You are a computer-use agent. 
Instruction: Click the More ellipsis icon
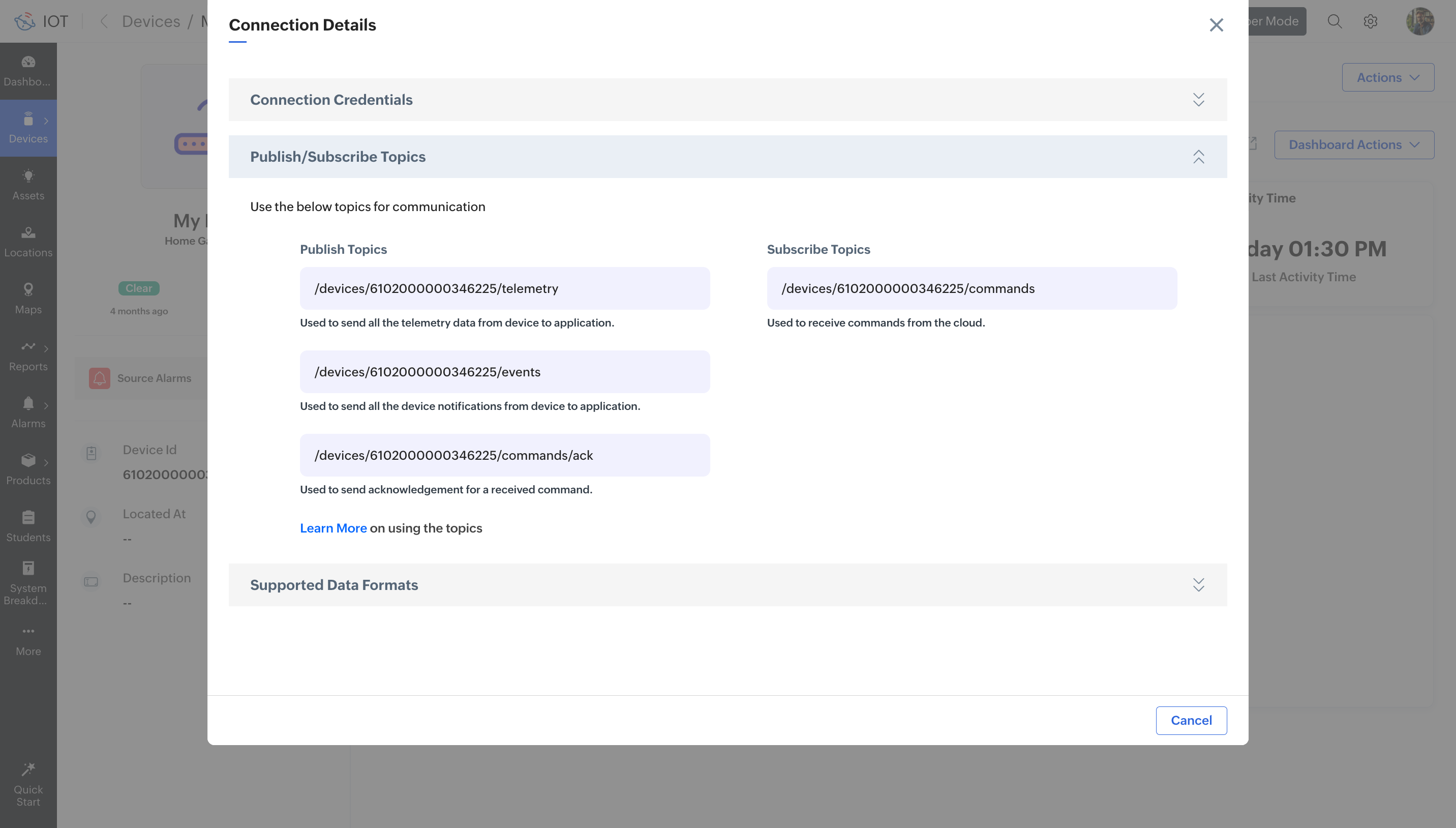coord(28,631)
